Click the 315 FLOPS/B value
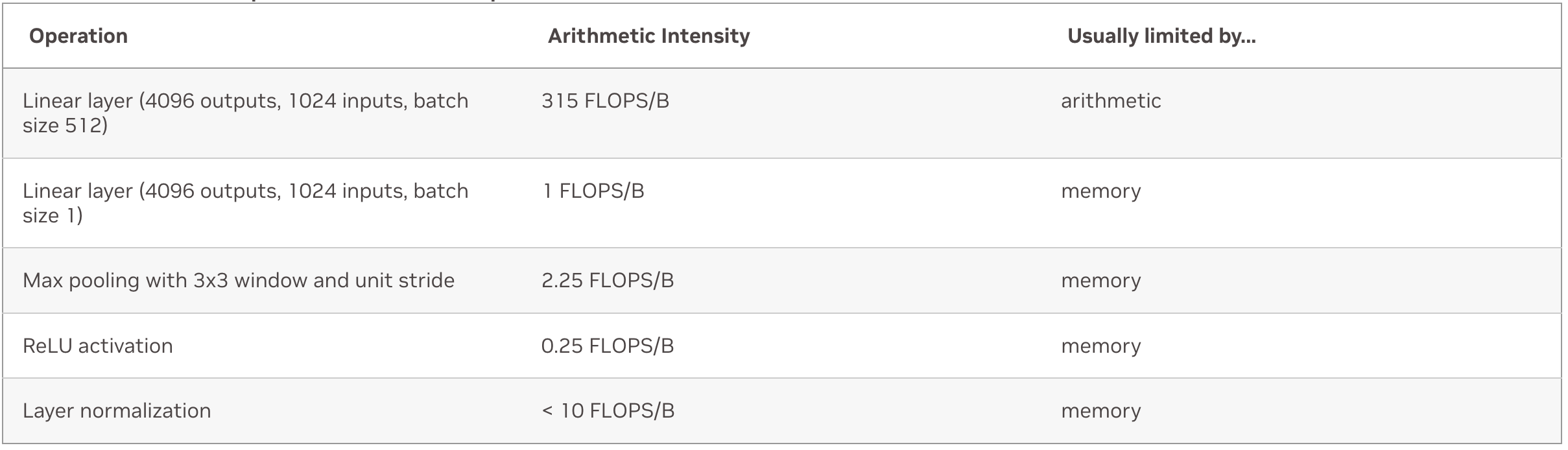Screen dimensions: 1568x450 click(x=605, y=101)
